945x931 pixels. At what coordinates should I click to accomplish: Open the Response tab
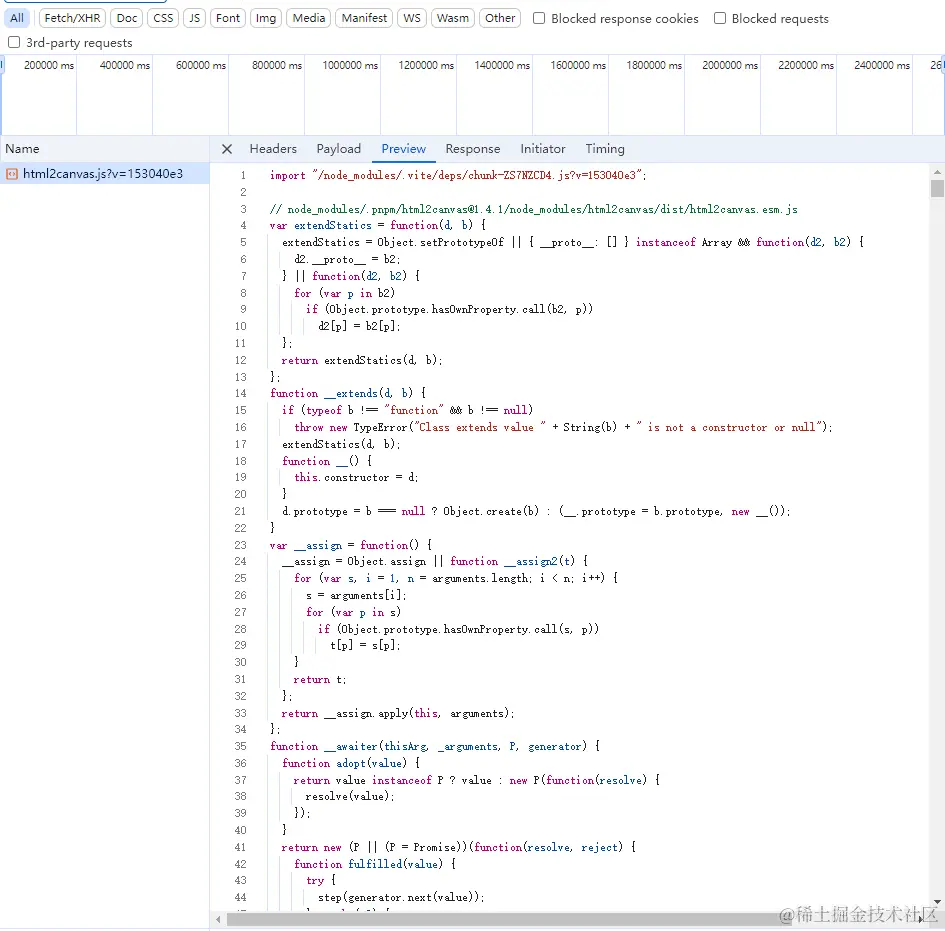tap(472, 149)
